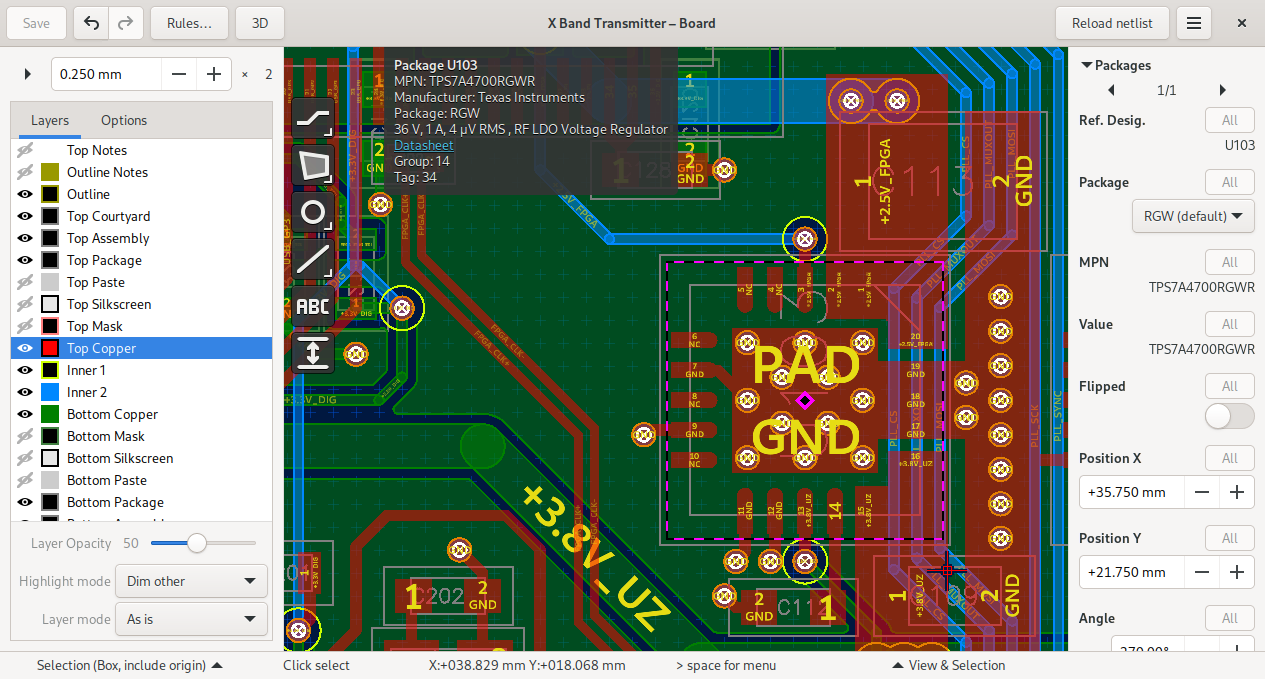Select the ABC text placement tool
The image size is (1265, 679).
click(313, 306)
